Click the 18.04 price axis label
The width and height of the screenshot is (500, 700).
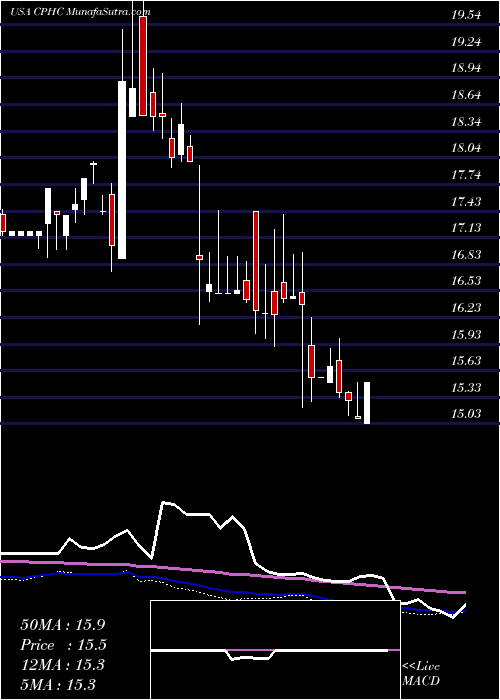[466, 148]
